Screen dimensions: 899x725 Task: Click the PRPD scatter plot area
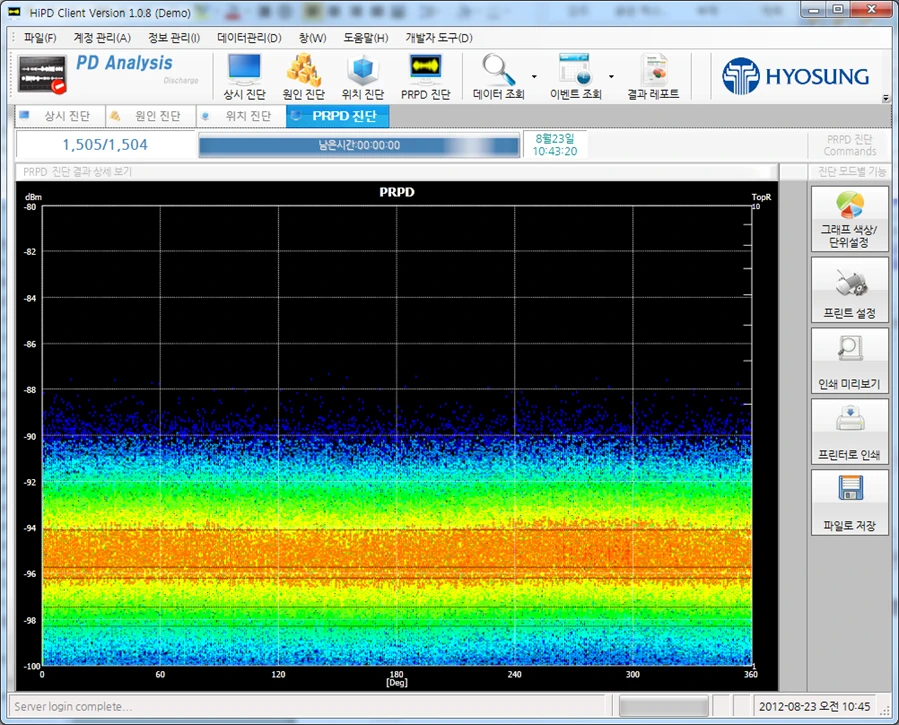tap(397, 436)
